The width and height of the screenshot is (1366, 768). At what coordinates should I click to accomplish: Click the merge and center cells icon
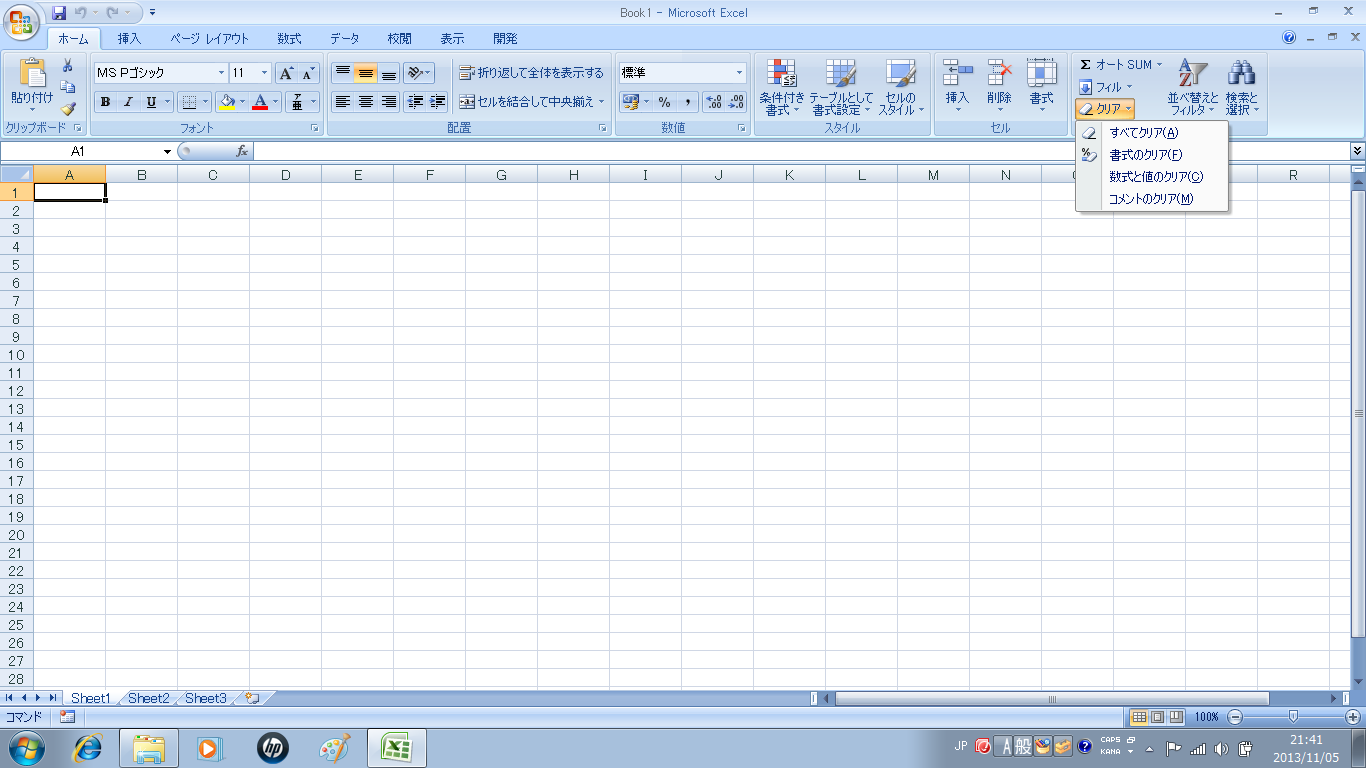point(467,102)
